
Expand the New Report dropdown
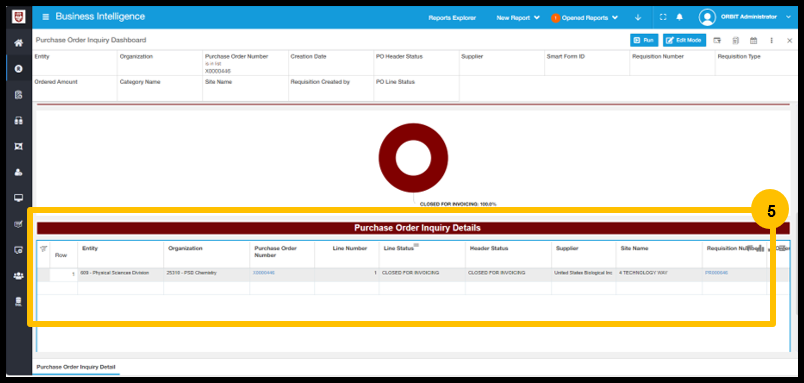[518, 17]
